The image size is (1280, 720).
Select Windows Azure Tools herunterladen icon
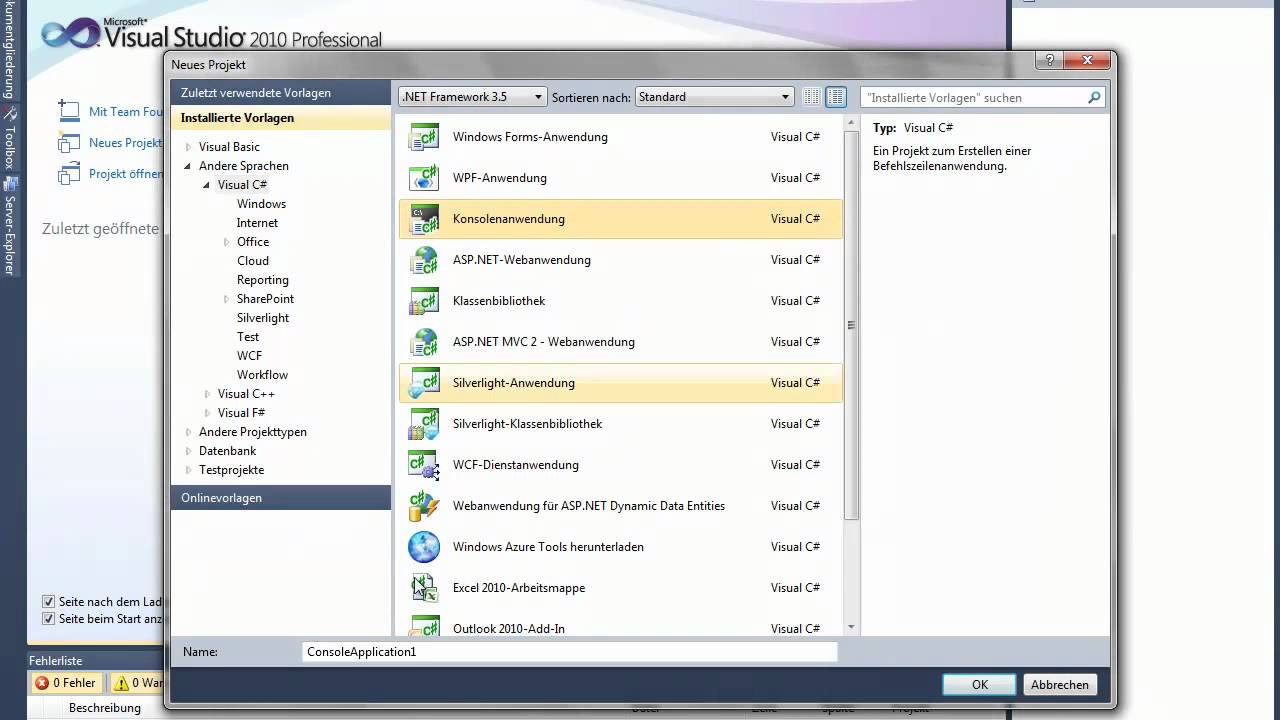(x=424, y=547)
